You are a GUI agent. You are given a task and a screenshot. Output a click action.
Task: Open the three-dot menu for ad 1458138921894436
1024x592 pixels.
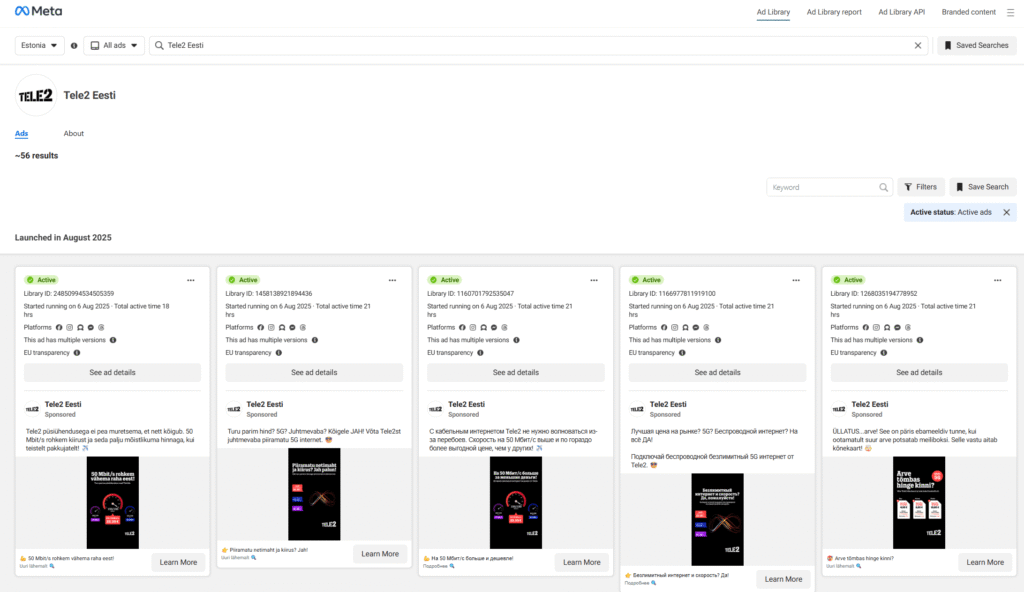click(392, 280)
